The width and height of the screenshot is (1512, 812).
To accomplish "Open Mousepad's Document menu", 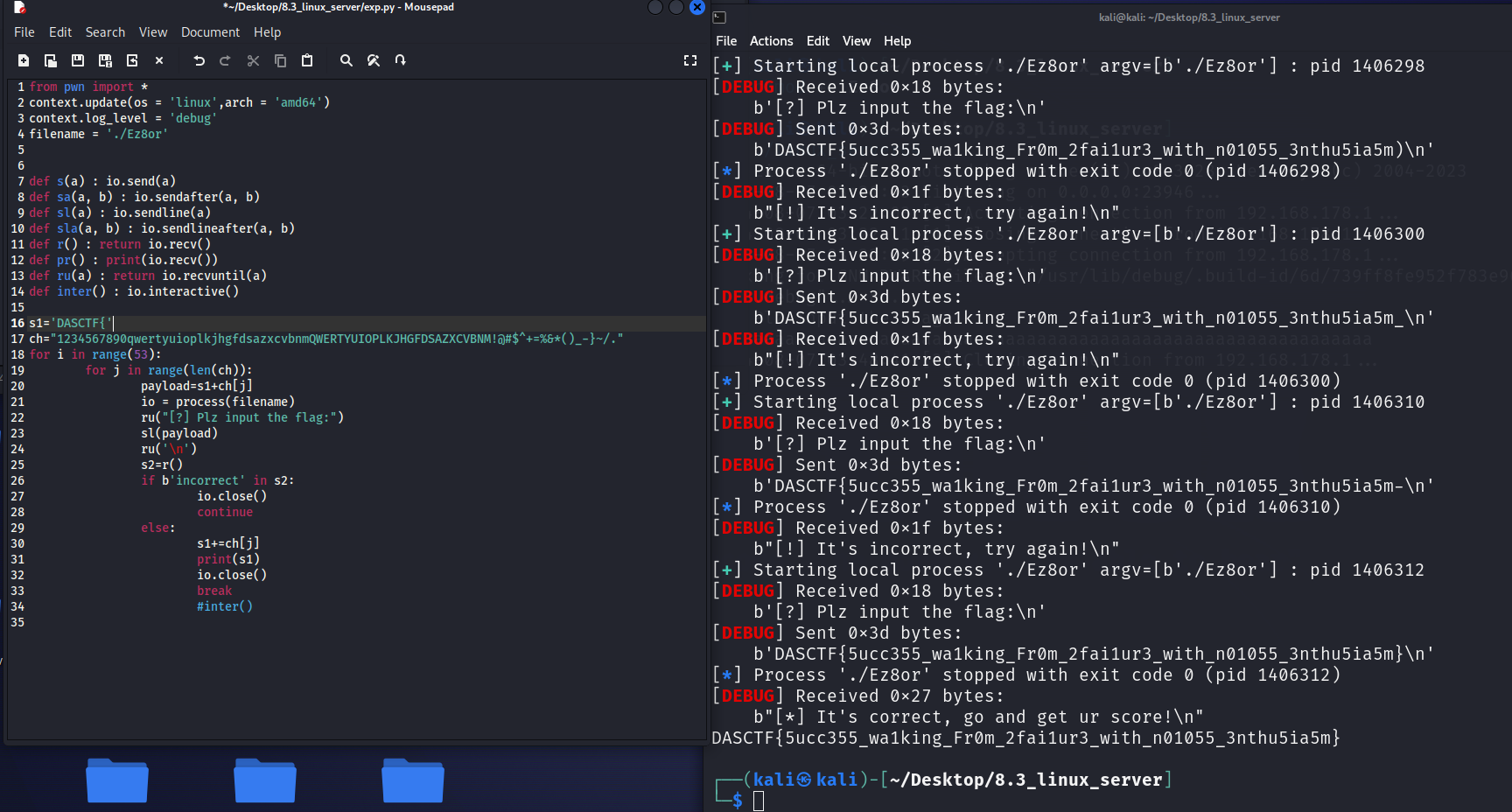I will [210, 32].
